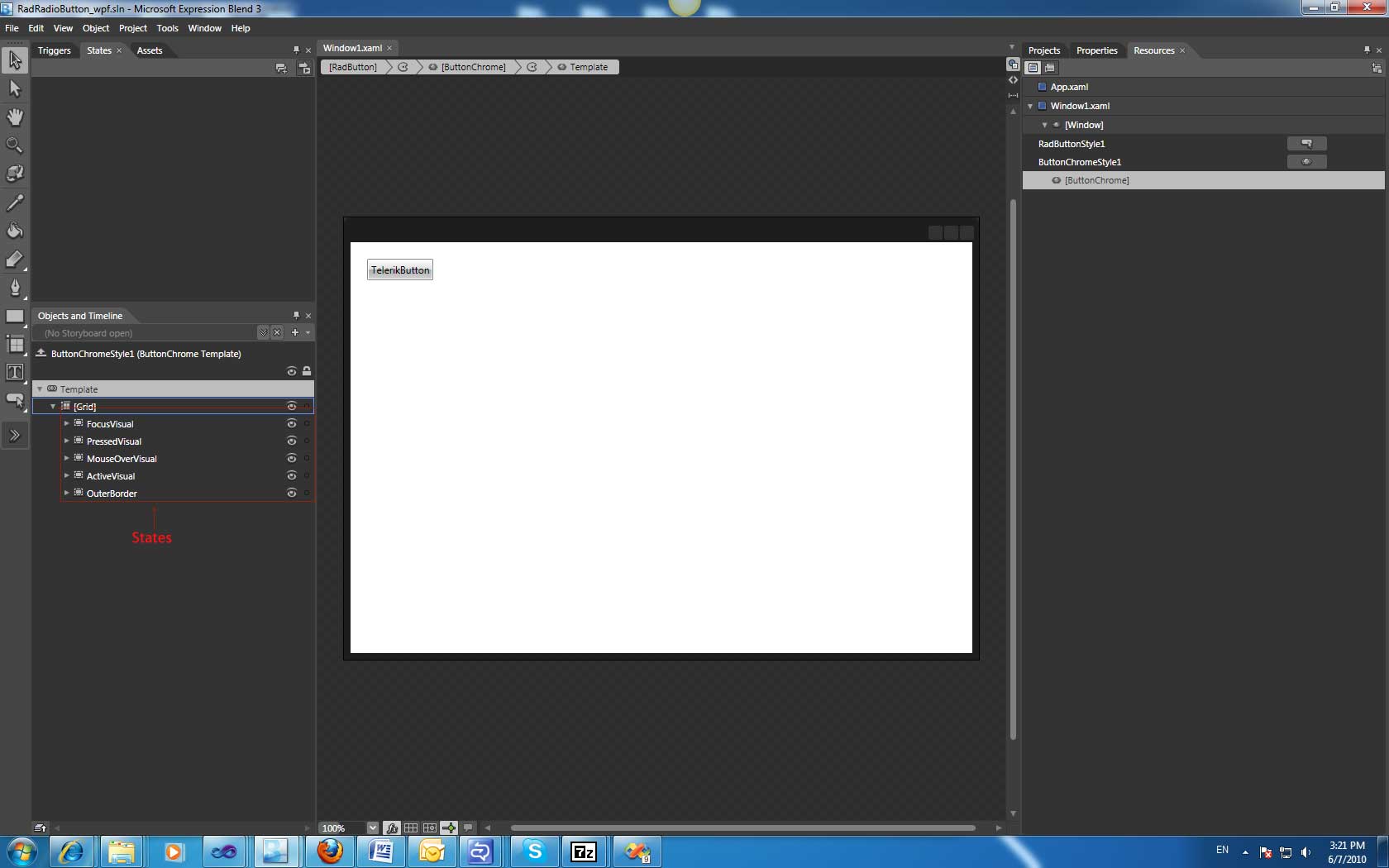Viewport: 1389px width, 868px height.
Task: Switch to the Projects tab
Action: (1044, 50)
